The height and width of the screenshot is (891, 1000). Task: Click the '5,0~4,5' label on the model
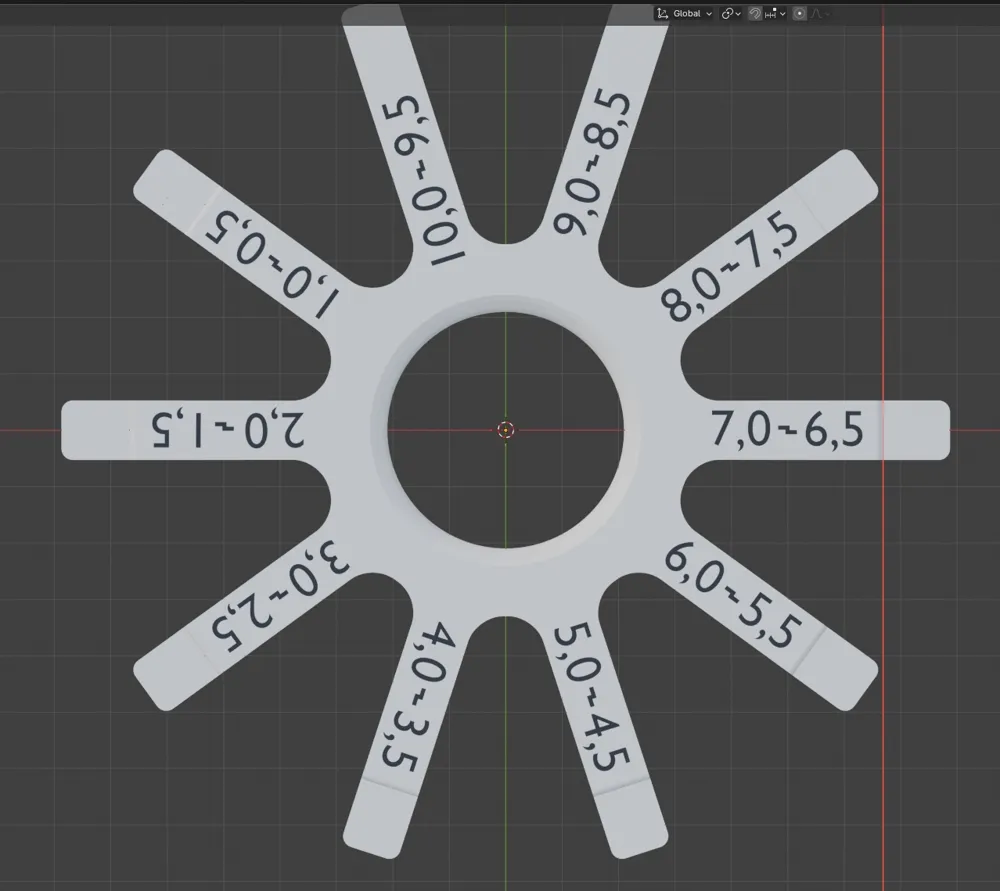[x=591, y=698]
